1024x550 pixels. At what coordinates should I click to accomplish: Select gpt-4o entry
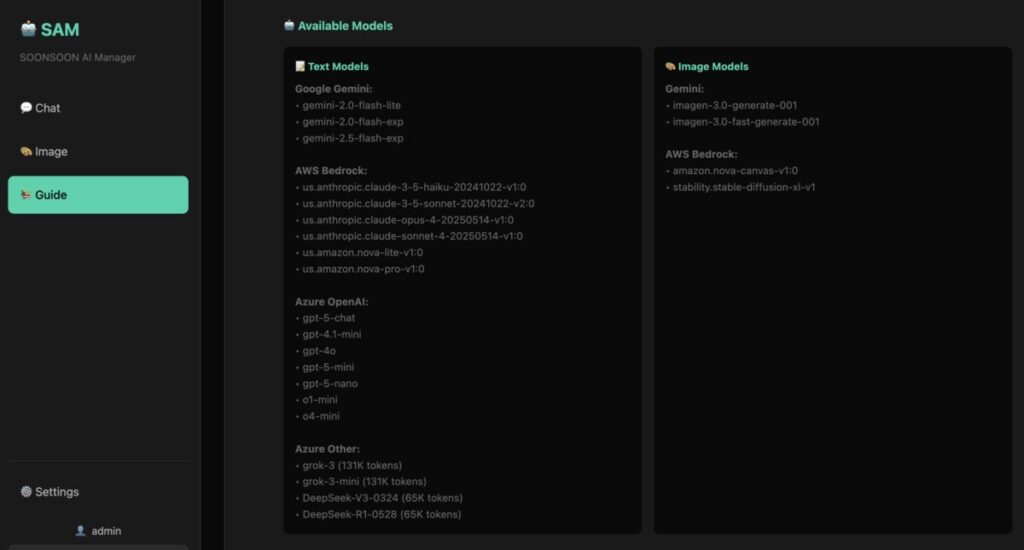tap(319, 351)
